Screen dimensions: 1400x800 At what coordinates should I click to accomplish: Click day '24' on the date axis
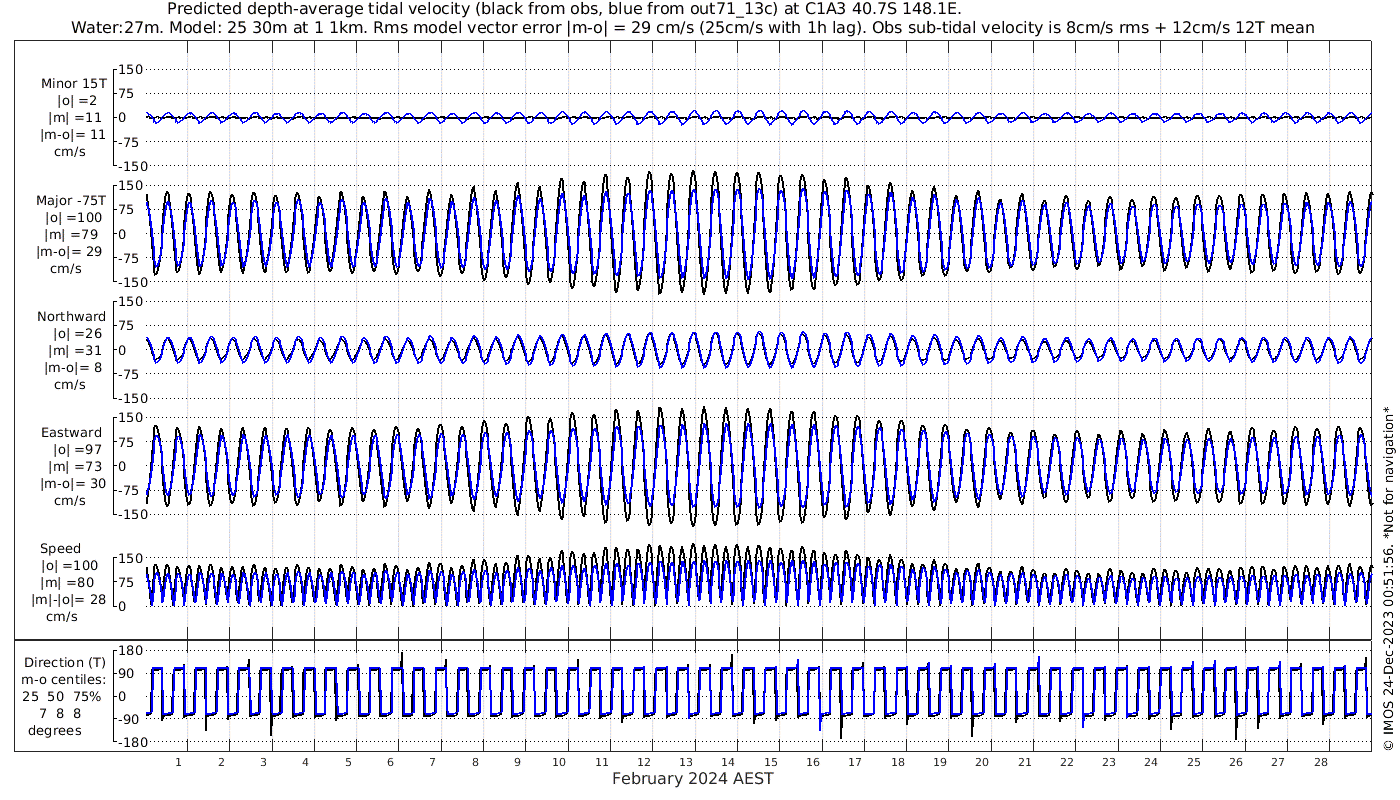tap(1151, 762)
